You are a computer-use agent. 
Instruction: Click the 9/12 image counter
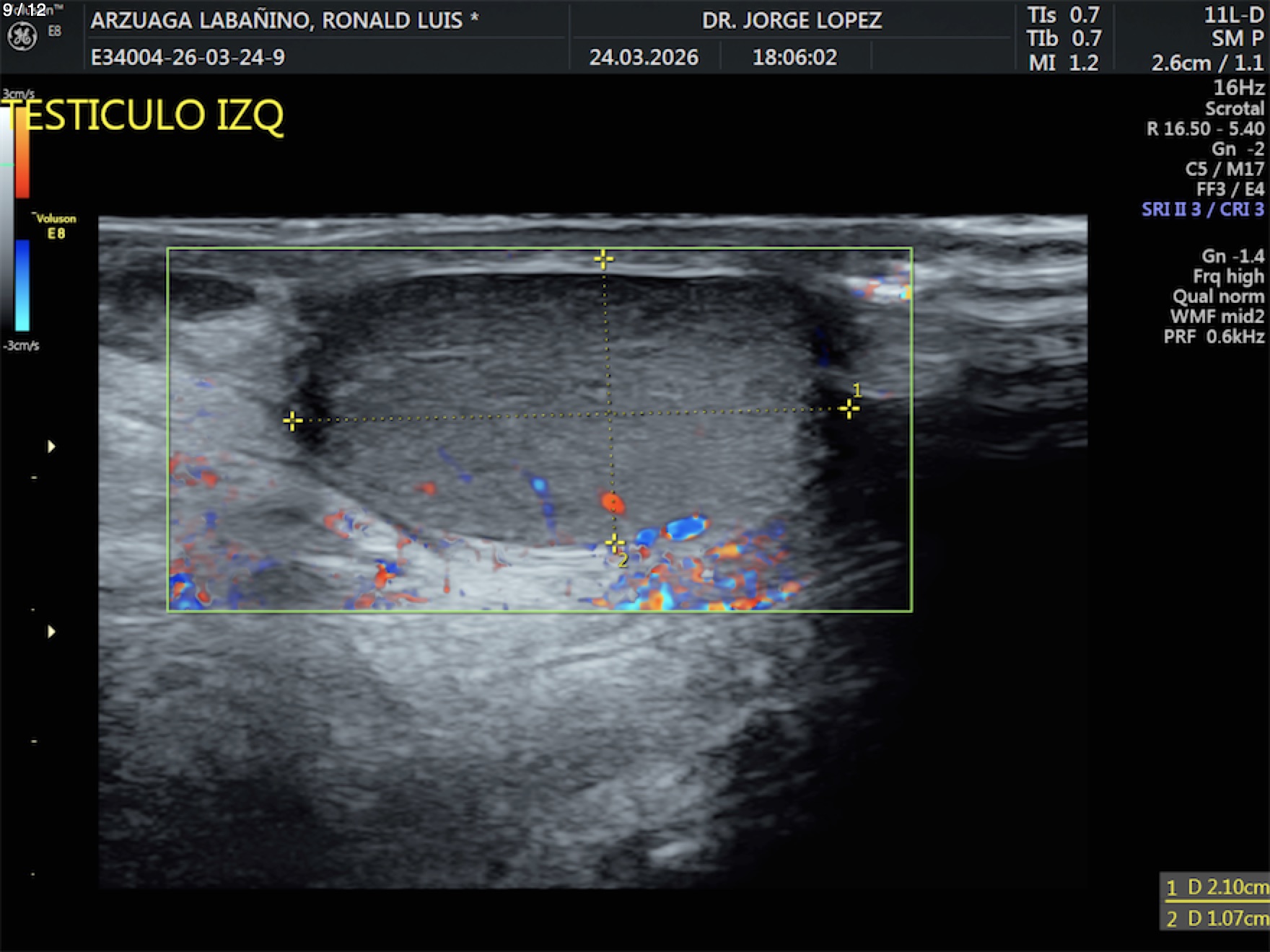25,10
